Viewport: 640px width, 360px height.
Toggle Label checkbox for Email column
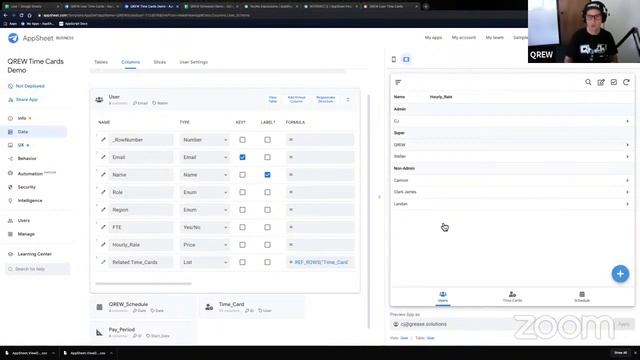(267, 157)
